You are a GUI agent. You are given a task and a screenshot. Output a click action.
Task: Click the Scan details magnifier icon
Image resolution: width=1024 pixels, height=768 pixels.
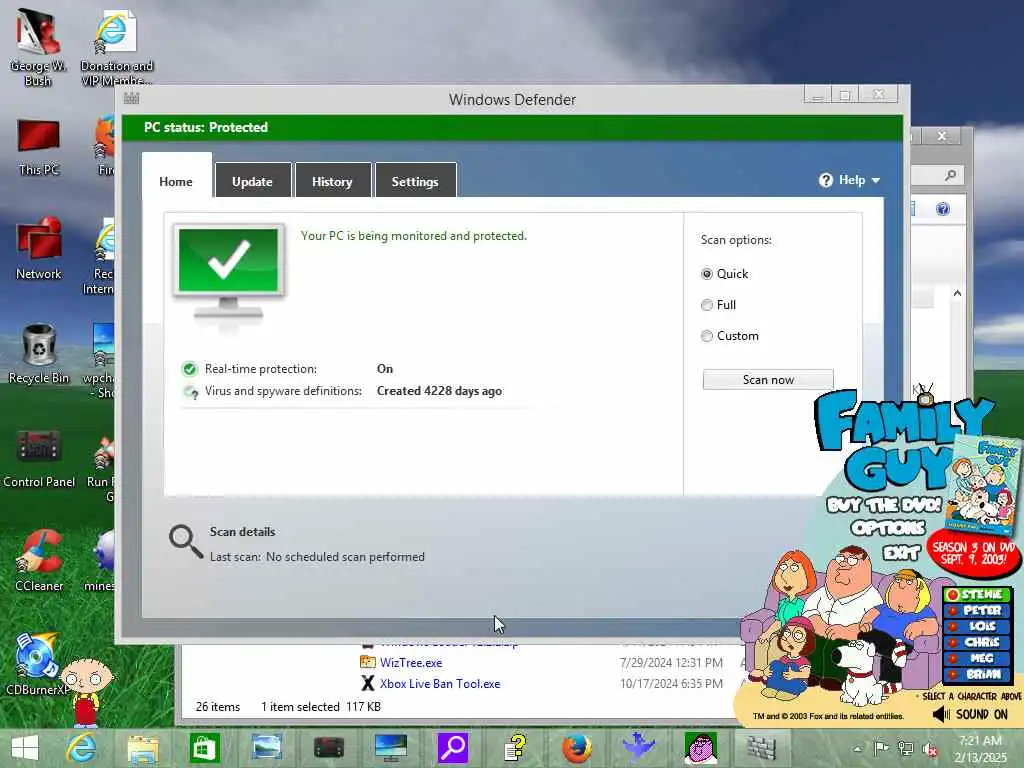(185, 542)
